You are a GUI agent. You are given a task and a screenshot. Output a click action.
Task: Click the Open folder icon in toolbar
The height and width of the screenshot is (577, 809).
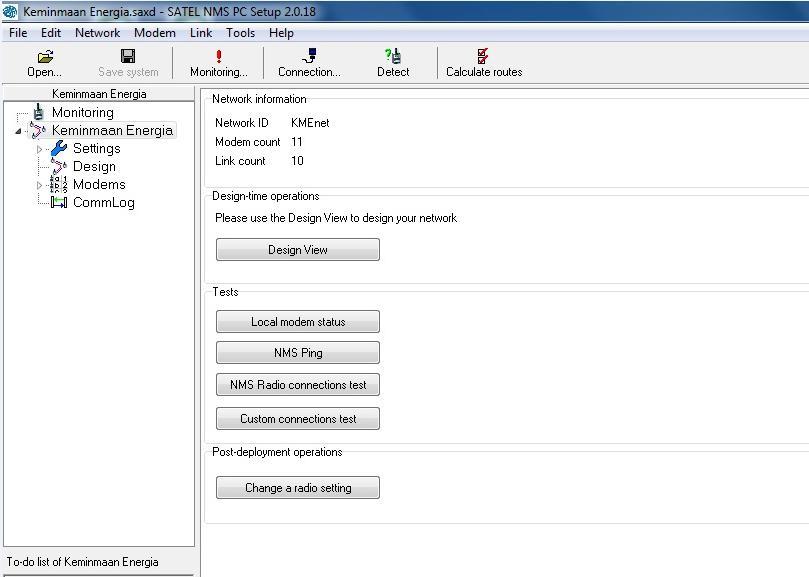point(45,56)
